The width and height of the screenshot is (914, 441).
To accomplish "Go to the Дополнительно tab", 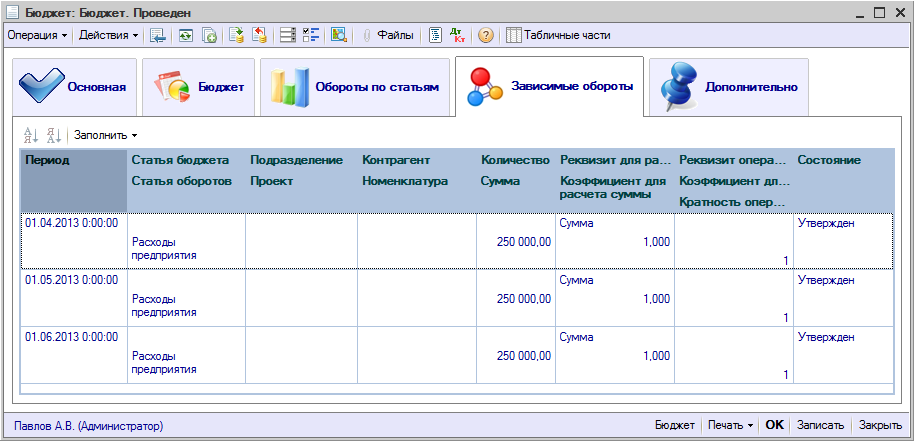I will point(730,88).
